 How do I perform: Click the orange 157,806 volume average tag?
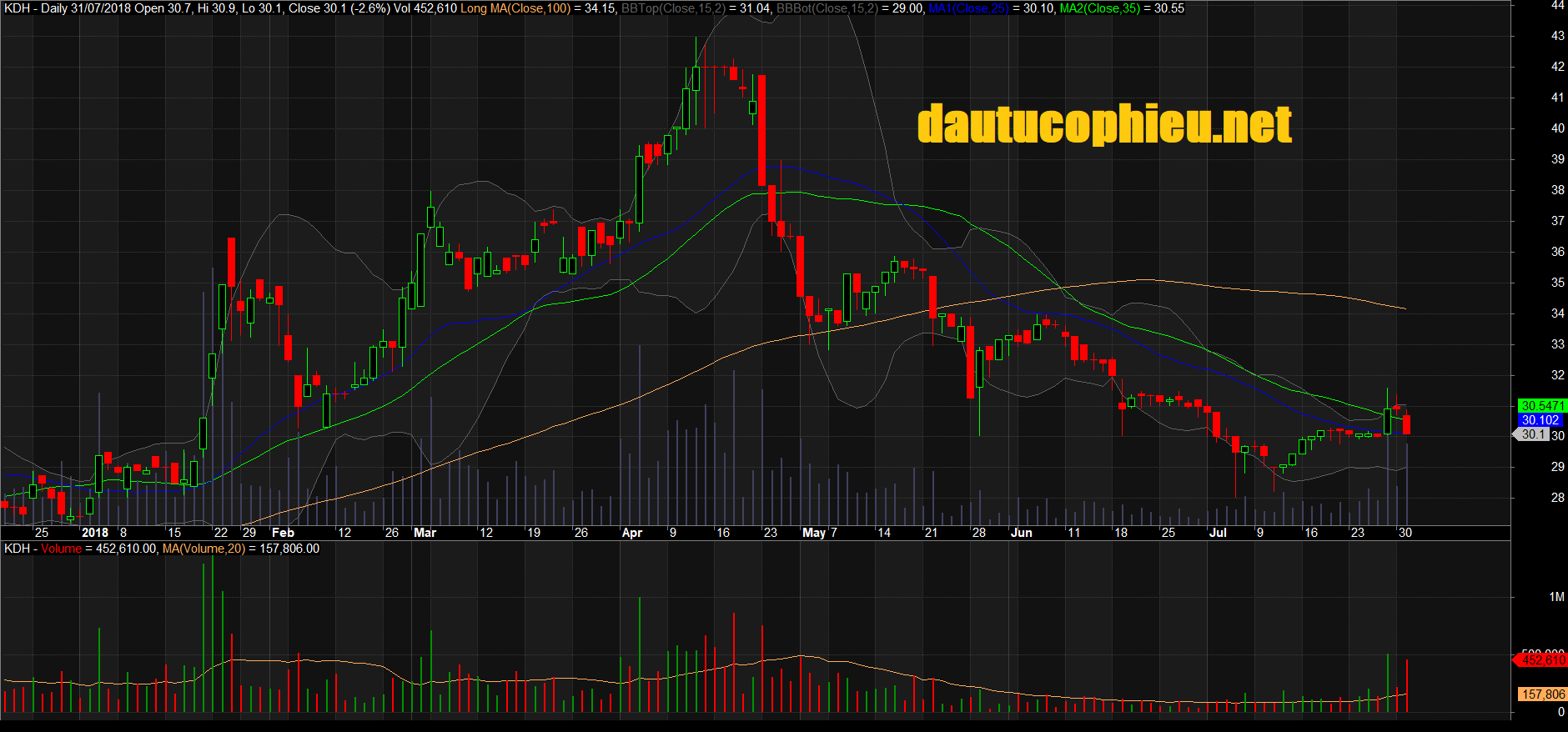(x=1542, y=694)
